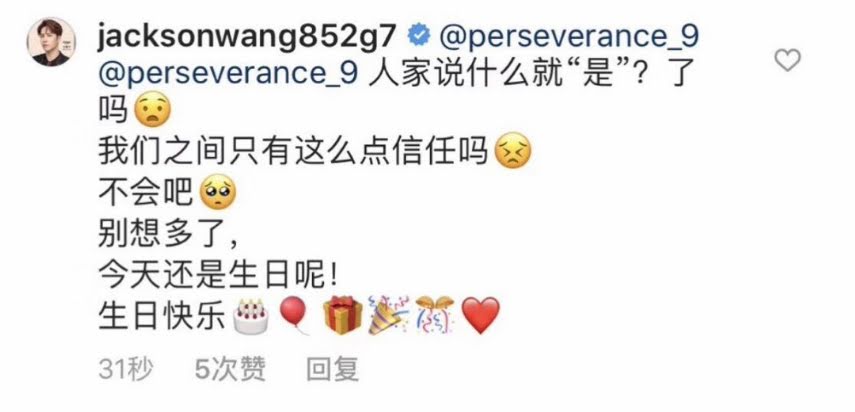Like the comment with the heart icon
The width and height of the screenshot is (855, 412).
click(787, 60)
